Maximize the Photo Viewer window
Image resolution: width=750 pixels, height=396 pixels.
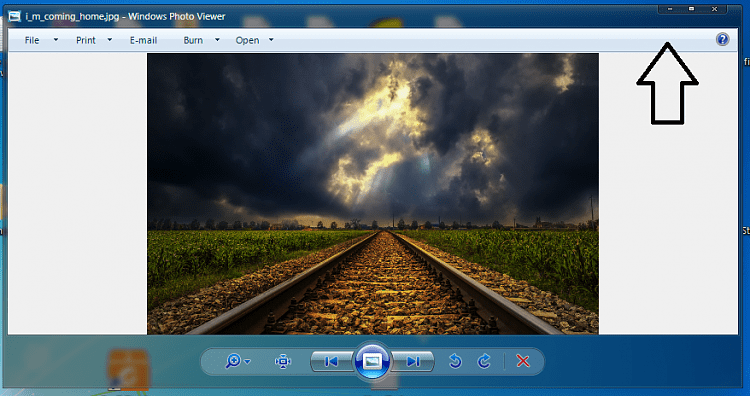tap(691, 9)
